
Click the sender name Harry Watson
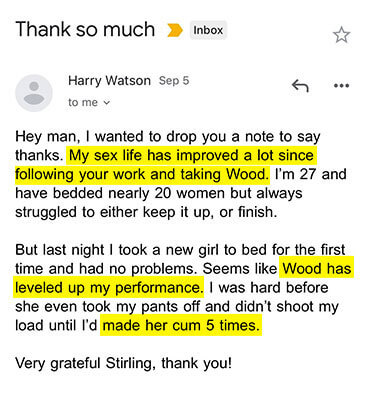click(109, 81)
